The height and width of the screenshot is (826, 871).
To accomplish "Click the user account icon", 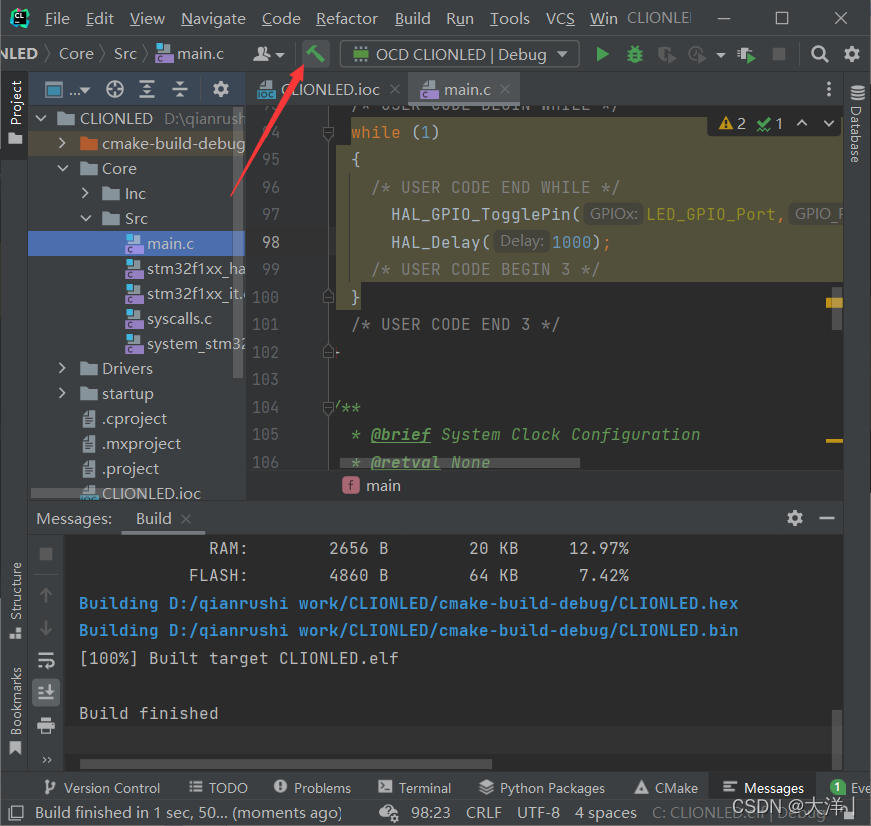I will (x=268, y=54).
